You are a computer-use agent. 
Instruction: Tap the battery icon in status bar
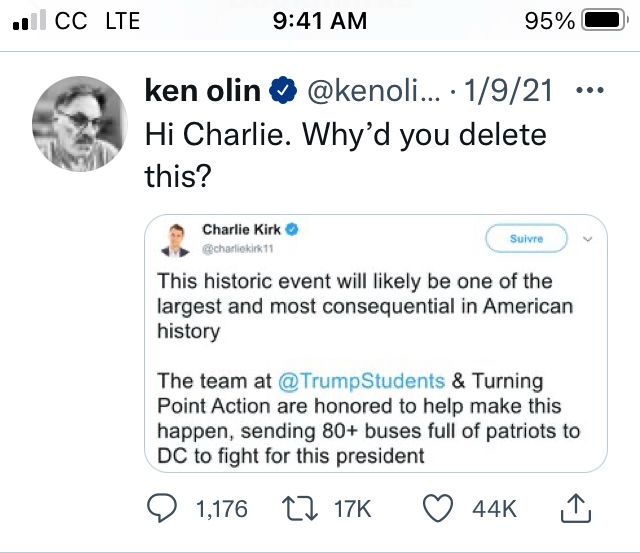tap(603, 21)
